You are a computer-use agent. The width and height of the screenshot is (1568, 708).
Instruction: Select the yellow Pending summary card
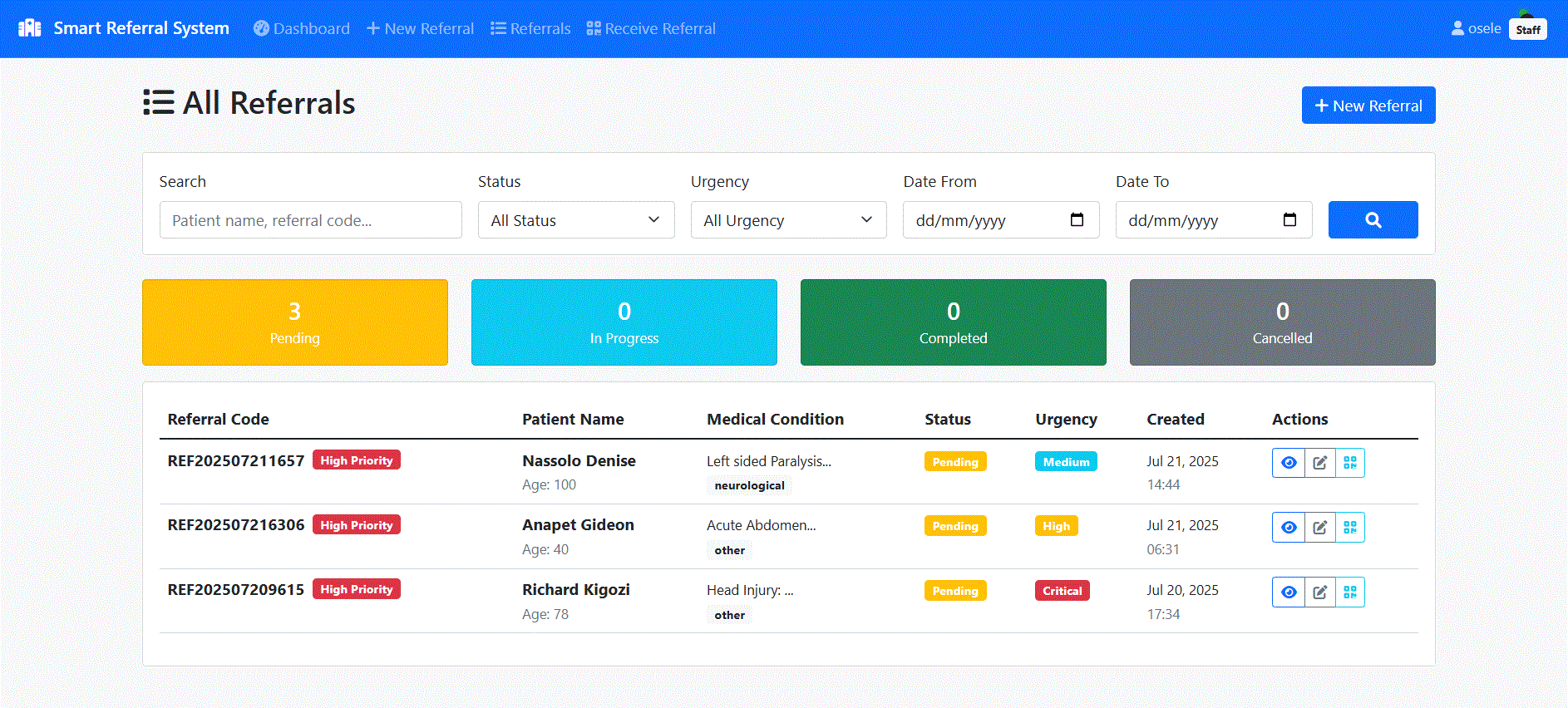[x=295, y=322]
